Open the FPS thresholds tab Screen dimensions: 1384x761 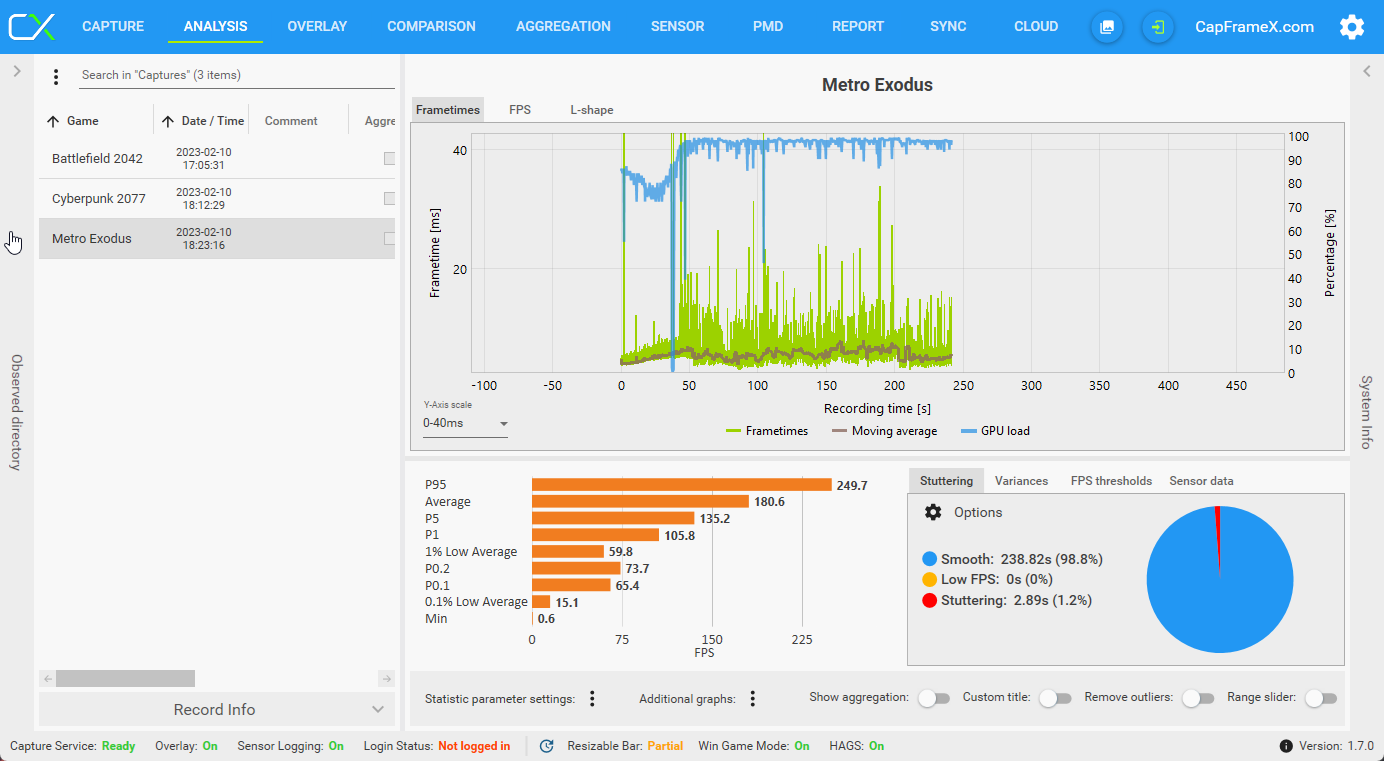point(1111,481)
